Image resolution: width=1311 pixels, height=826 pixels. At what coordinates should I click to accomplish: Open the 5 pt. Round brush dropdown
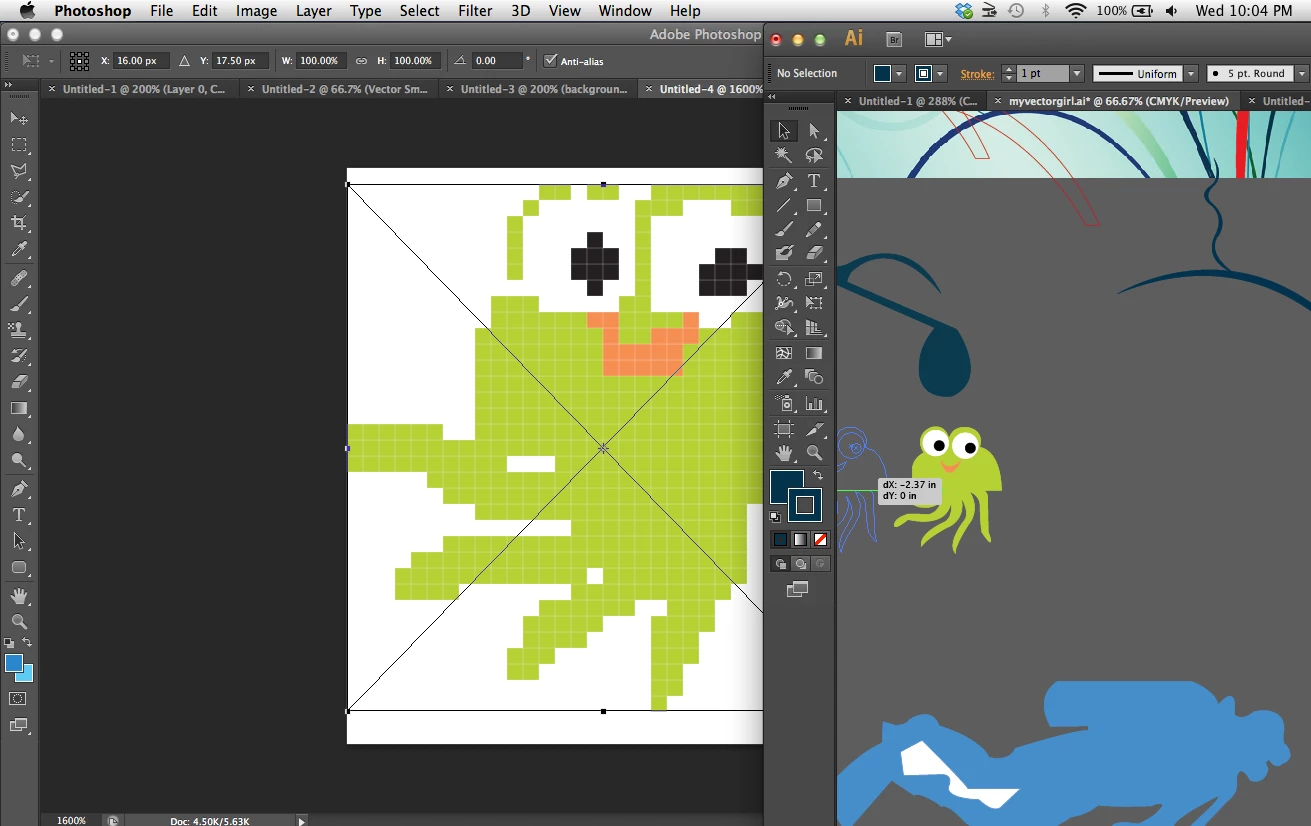coord(1301,73)
